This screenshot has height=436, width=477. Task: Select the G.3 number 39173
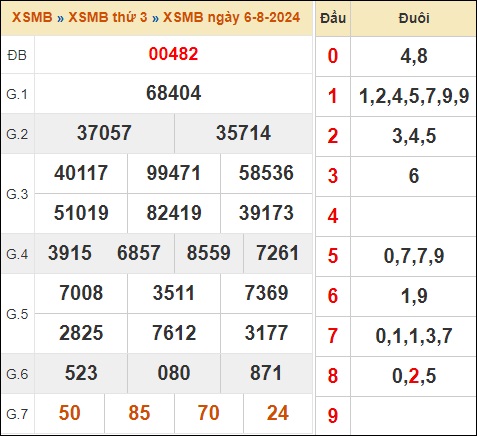click(x=266, y=213)
